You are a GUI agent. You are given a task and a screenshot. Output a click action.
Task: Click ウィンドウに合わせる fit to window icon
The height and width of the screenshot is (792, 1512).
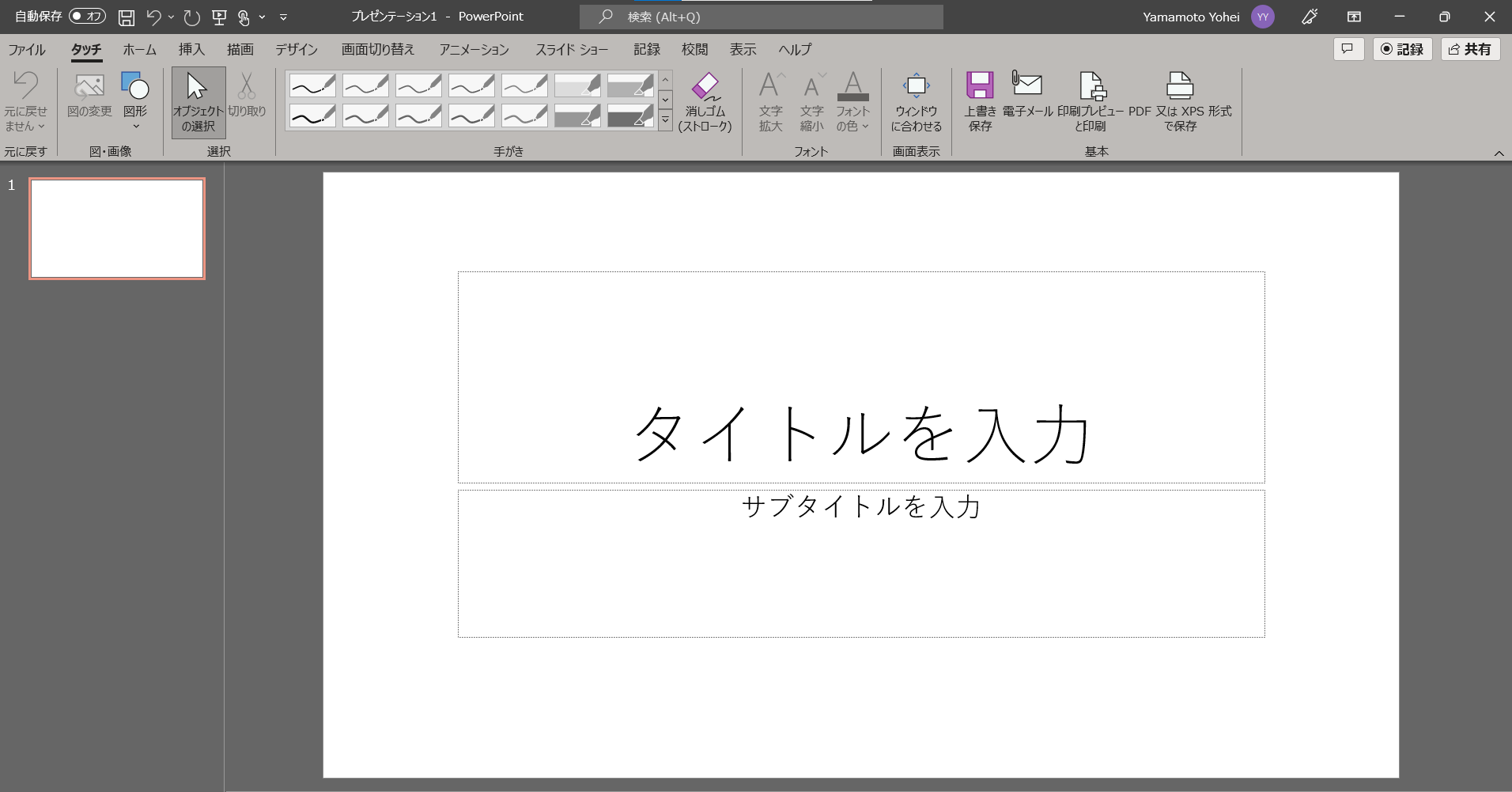tap(917, 102)
